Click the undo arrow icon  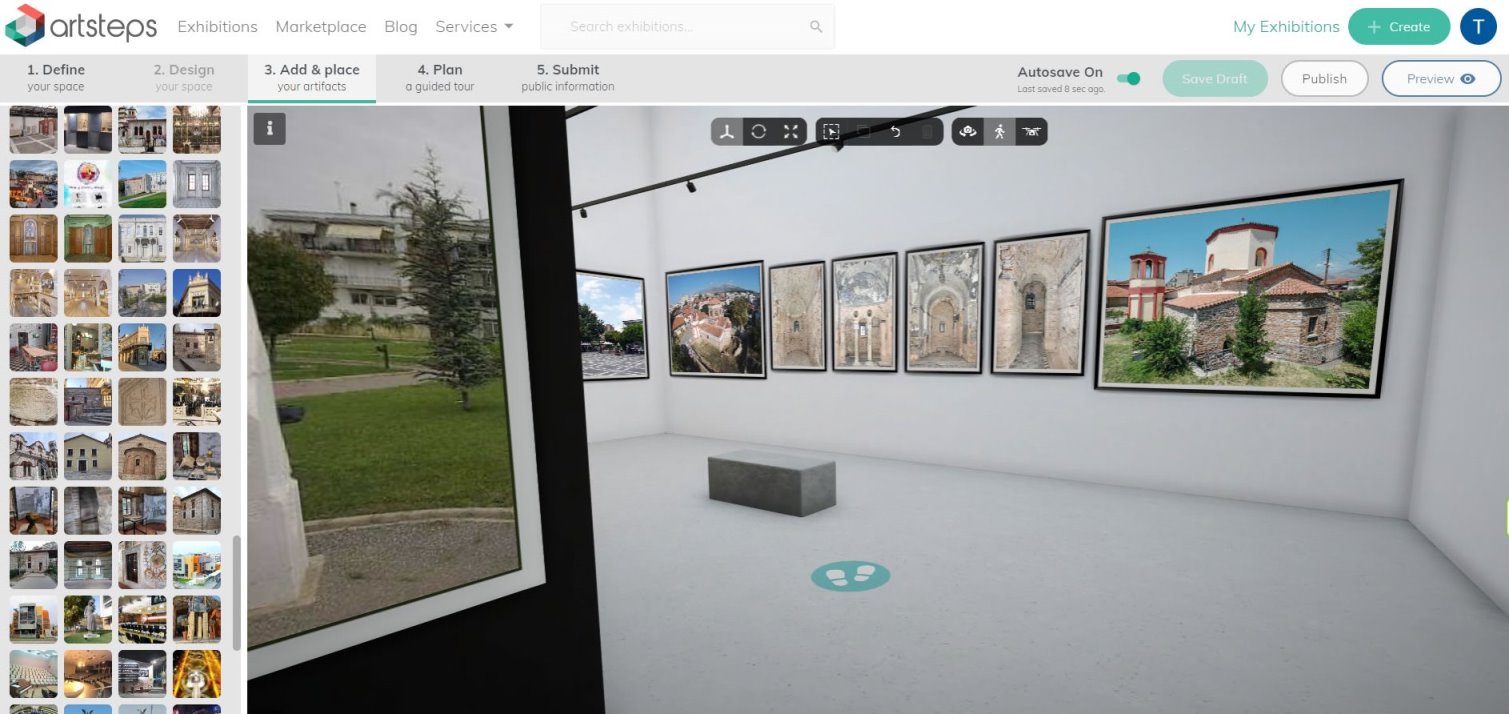(896, 132)
